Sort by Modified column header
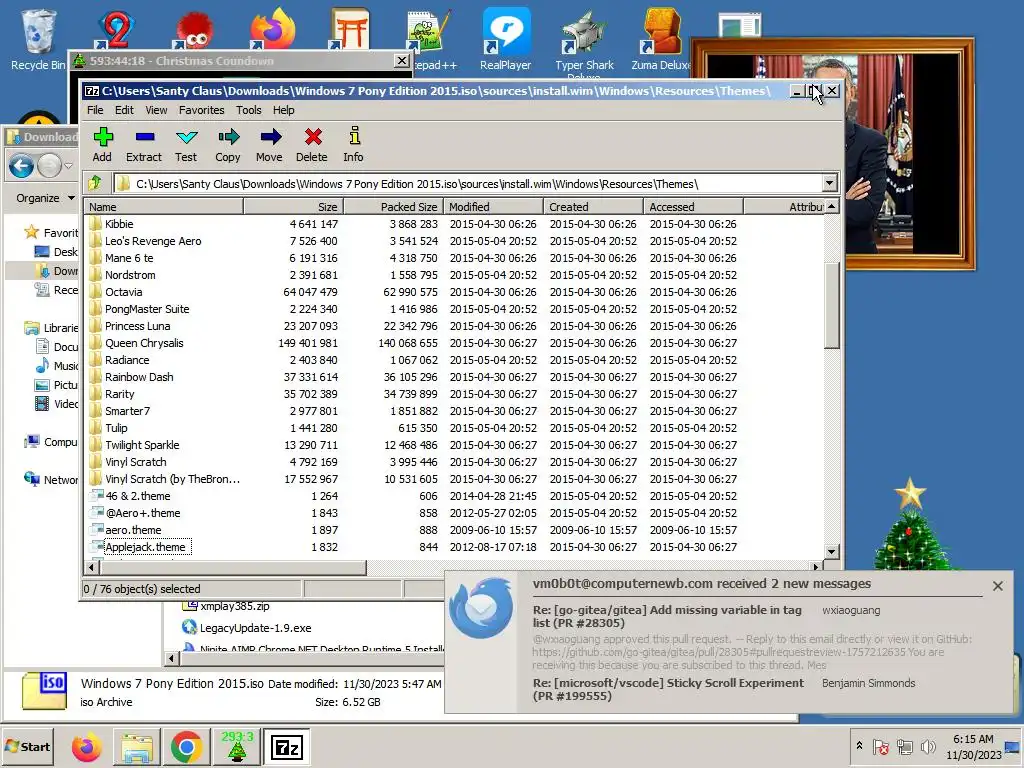1024x768 pixels. coord(494,206)
